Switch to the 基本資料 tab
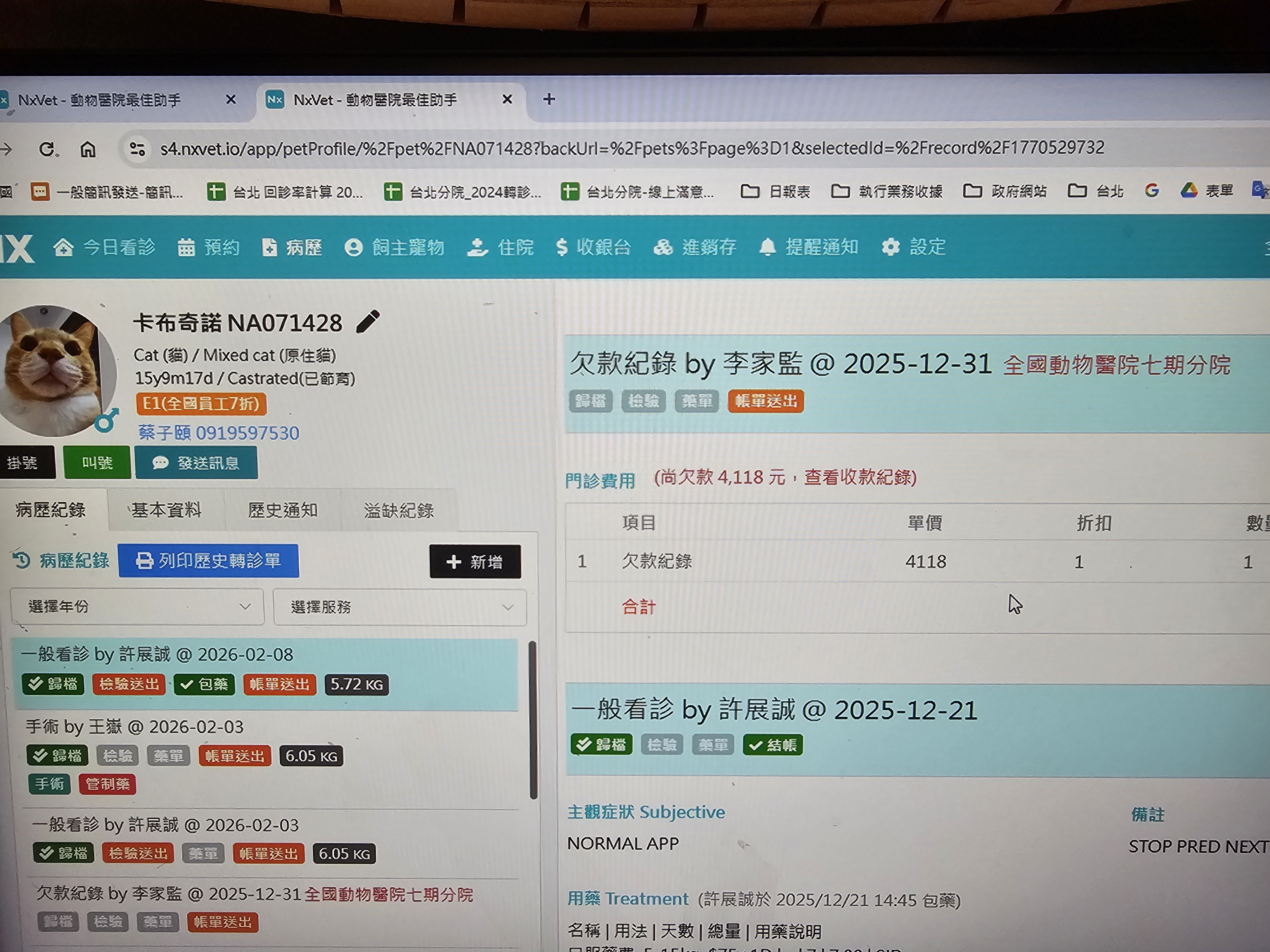1270x952 pixels. (x=166, y=510)
